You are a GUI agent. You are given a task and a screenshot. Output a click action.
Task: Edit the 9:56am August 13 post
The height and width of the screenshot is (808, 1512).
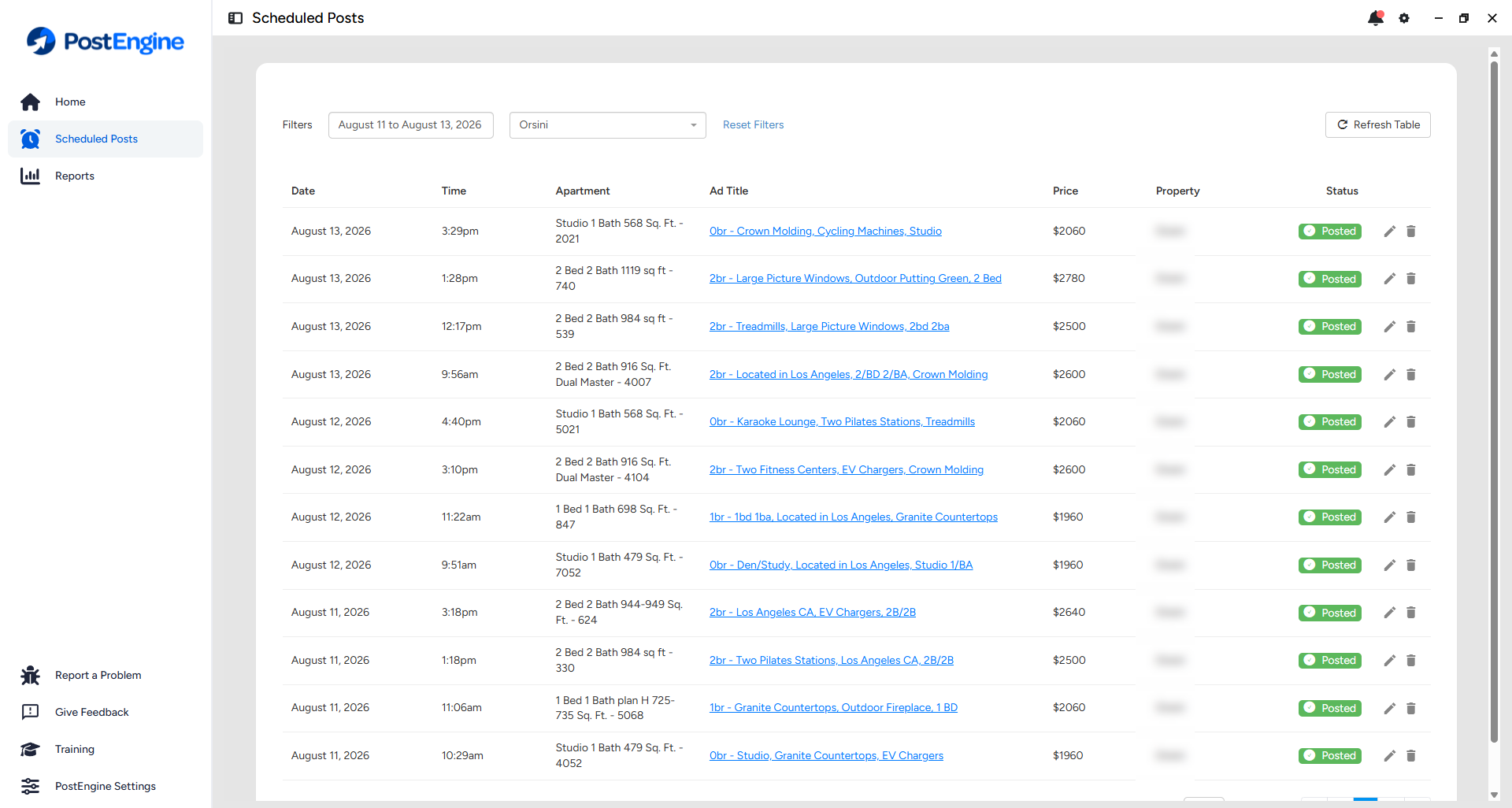pos(1390,375)
